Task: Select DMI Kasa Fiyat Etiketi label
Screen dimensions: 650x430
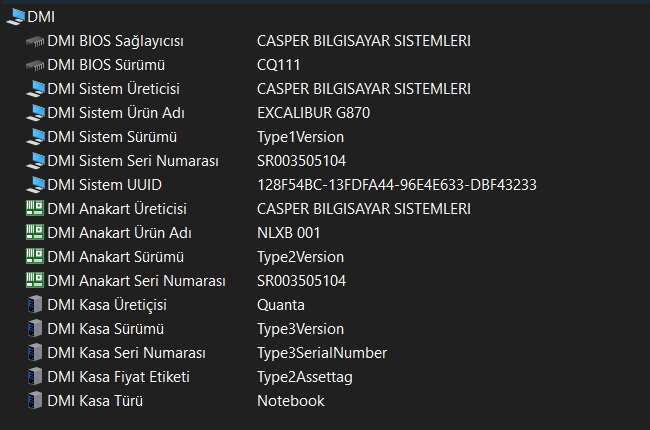Action: tap(118, 377)
